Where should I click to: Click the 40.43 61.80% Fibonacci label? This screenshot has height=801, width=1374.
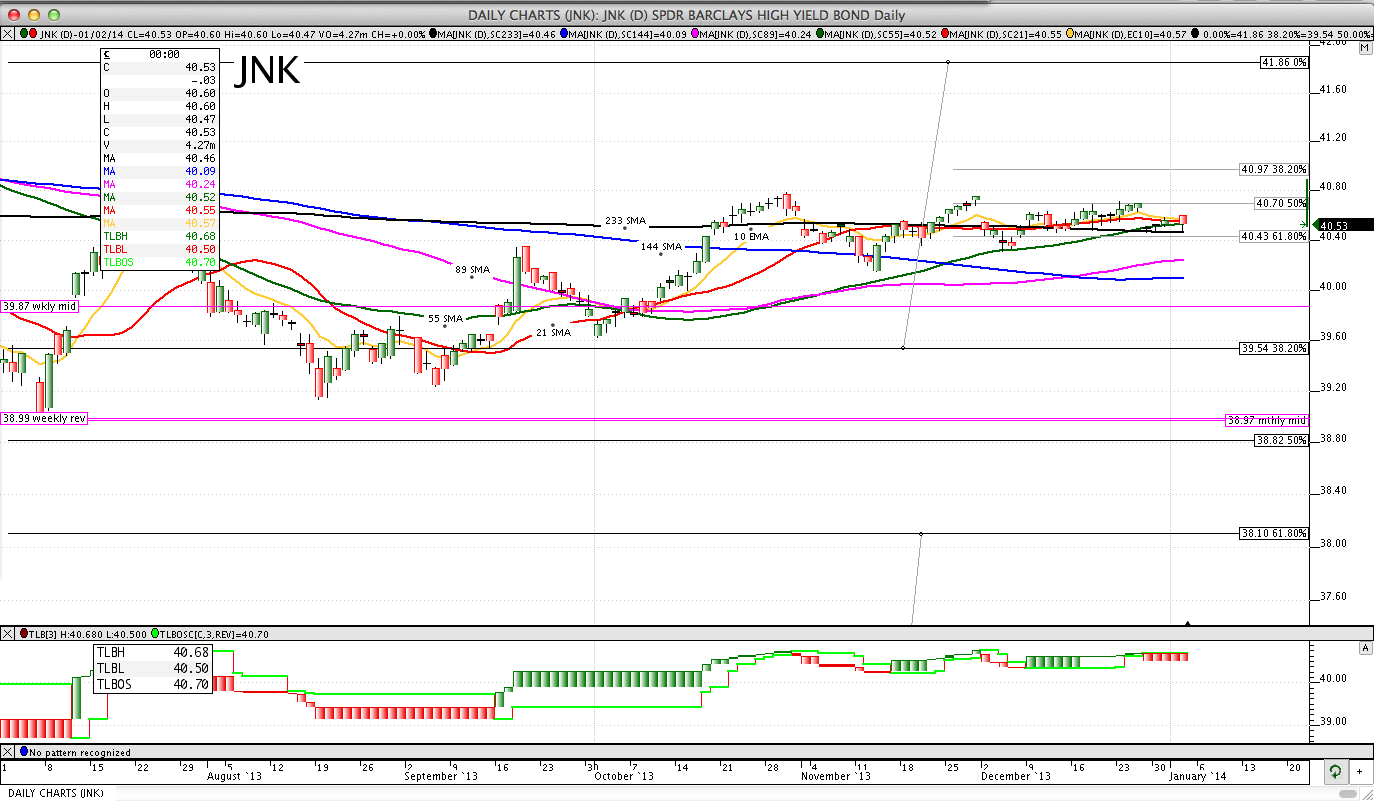(1274, 236)
